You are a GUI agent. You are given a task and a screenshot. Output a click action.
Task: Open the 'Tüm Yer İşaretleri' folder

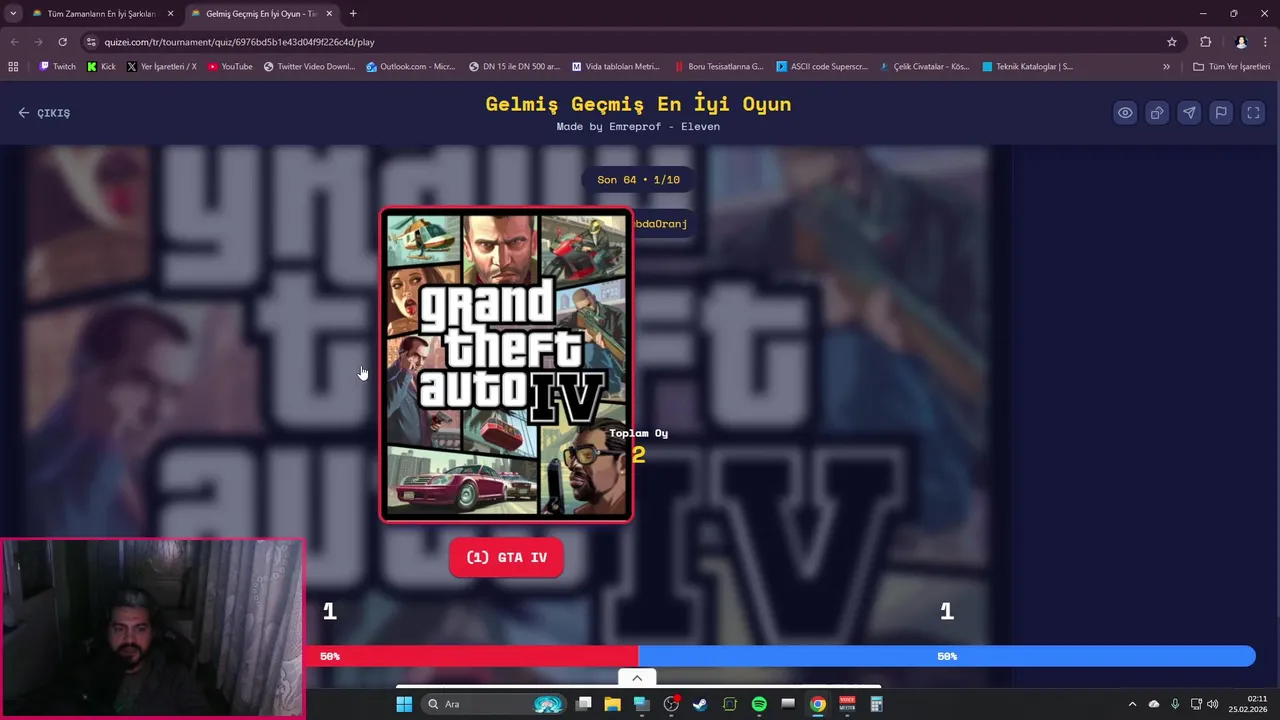click(1231, 67)
